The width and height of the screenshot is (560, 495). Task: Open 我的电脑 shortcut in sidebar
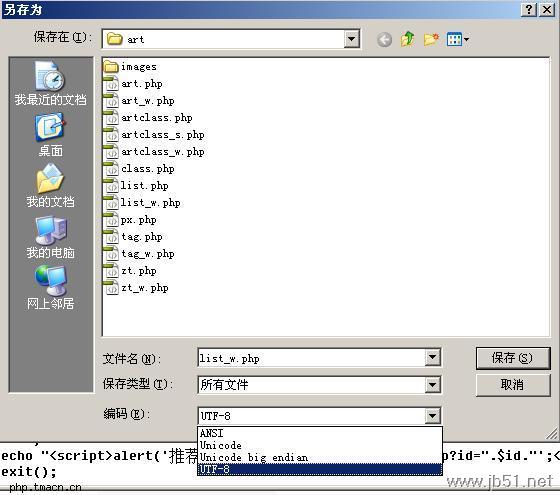[x=50, y=237]
